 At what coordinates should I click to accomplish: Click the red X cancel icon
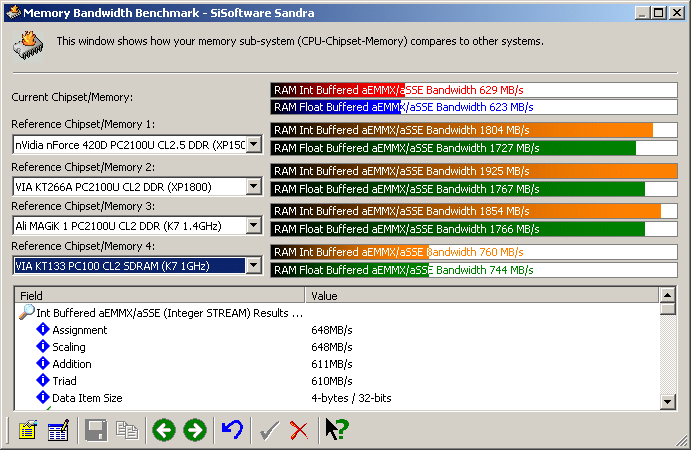tap(299, 430)
